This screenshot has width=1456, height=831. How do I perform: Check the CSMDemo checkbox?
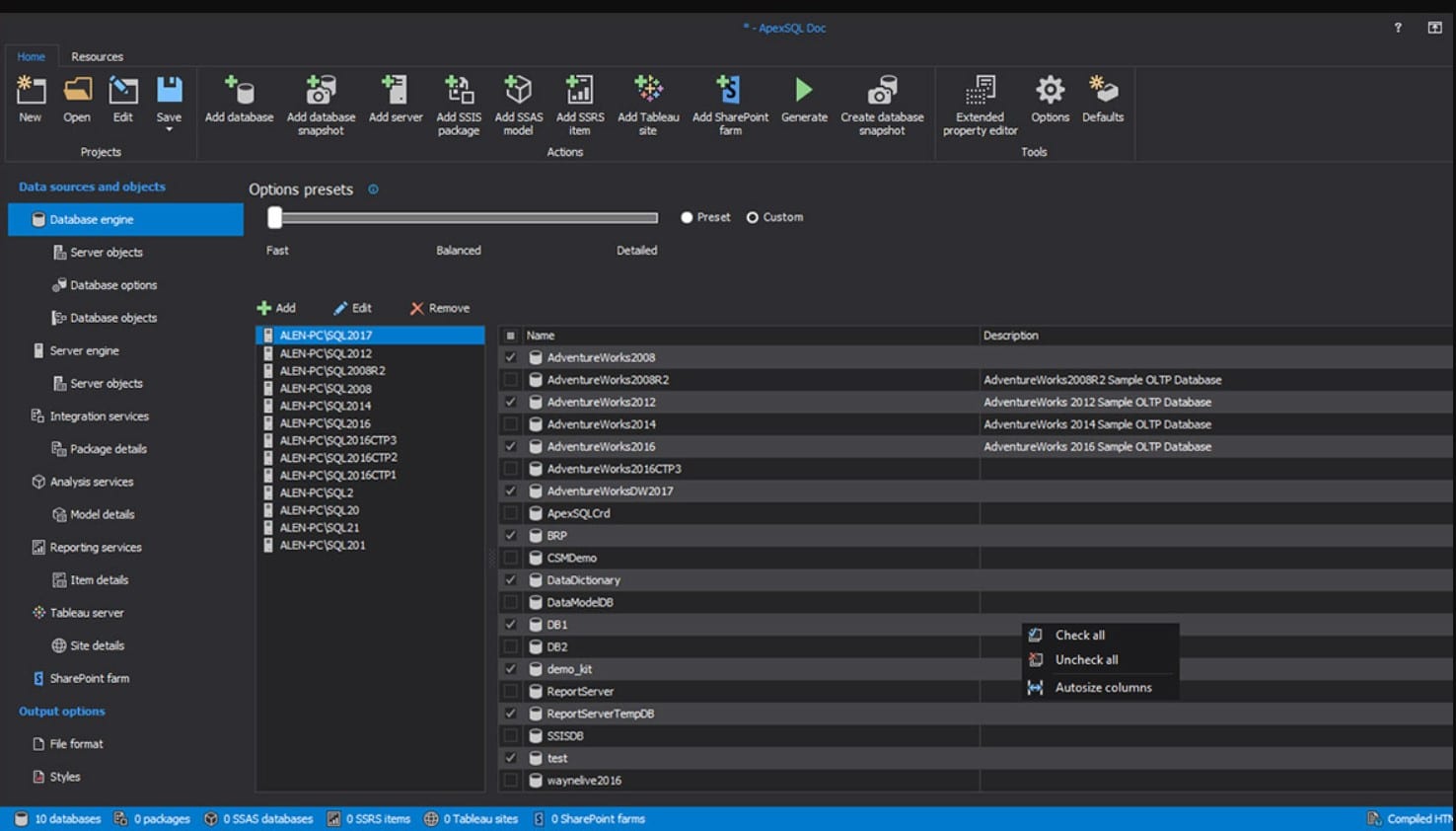pyautogui.click(x=510, y=558)
